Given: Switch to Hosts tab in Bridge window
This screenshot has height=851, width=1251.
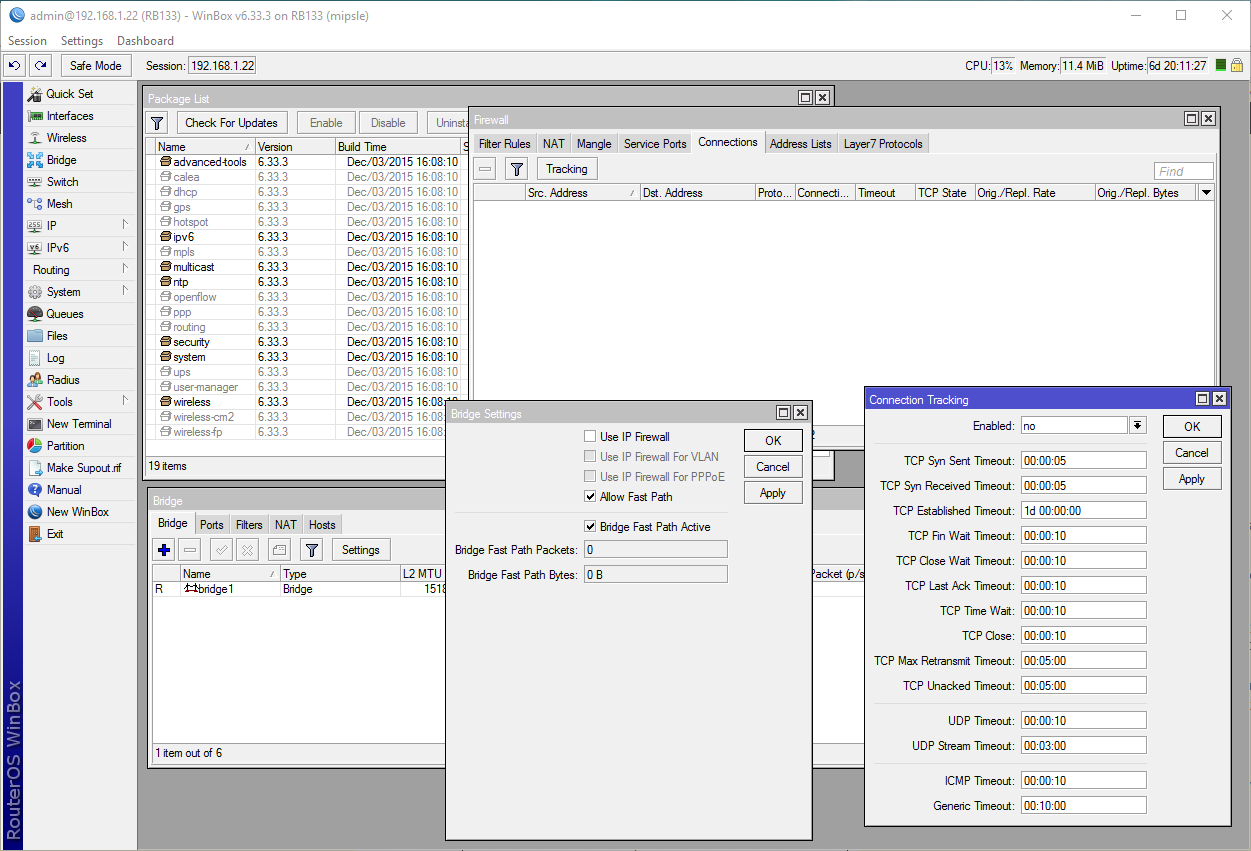Looking at the screenshot, I should 322,525.
